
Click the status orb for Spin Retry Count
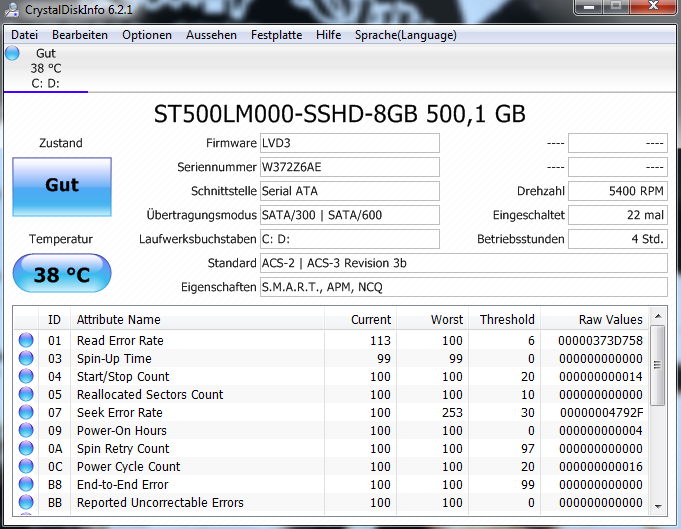coord(26,448)
